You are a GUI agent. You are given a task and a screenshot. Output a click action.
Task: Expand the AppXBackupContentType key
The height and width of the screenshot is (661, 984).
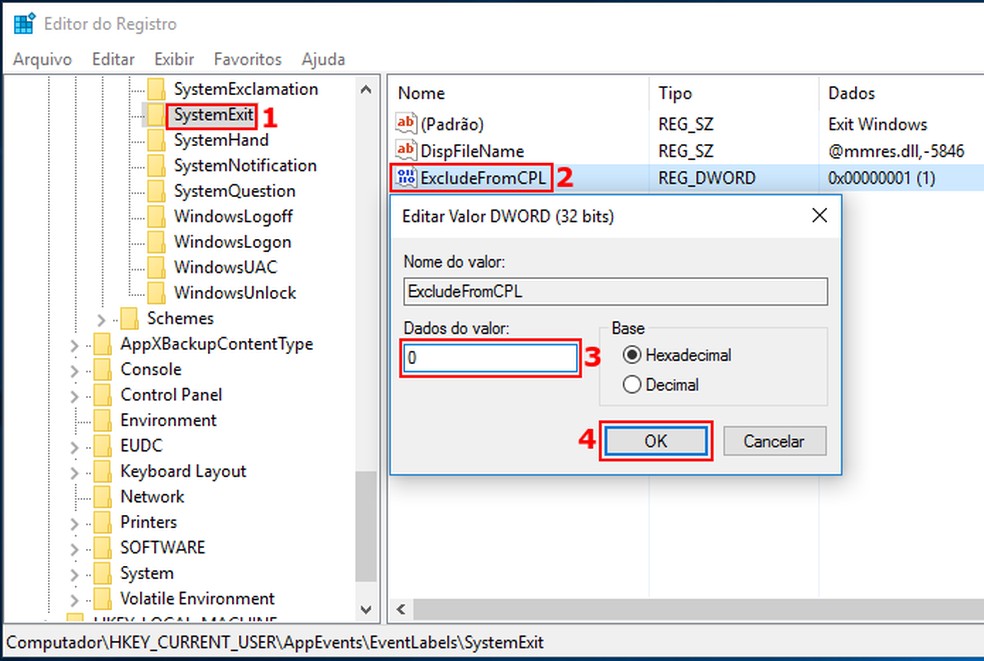point(74,345)
